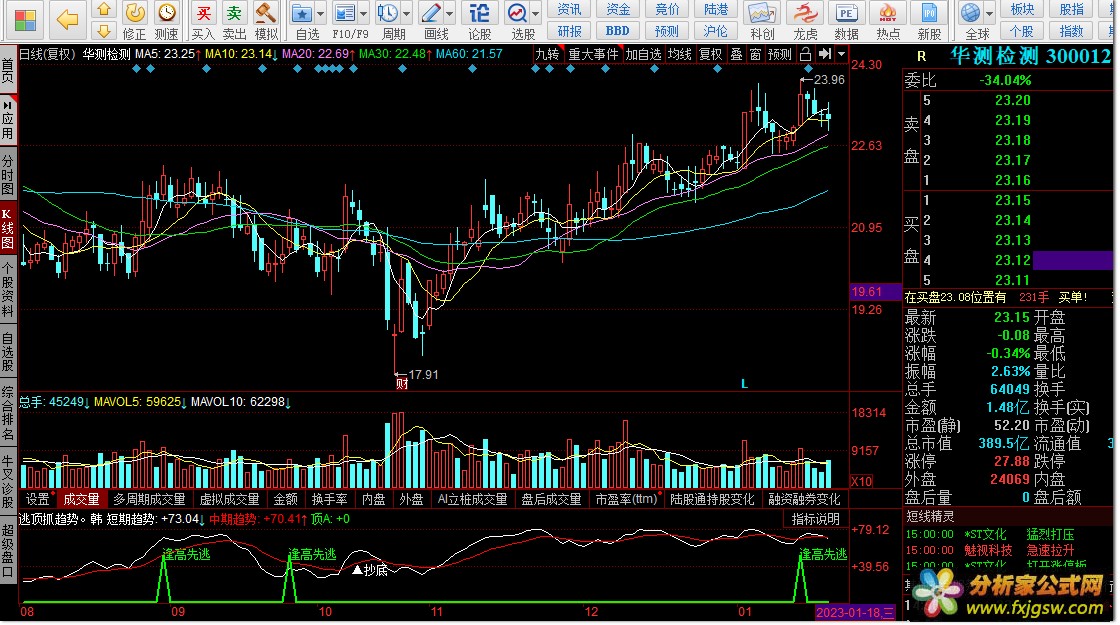The width and height of the screenshot is (1120, 625).
Task: Expand the 全球 dropdown arrow
Action: click(x=989, y=14)
